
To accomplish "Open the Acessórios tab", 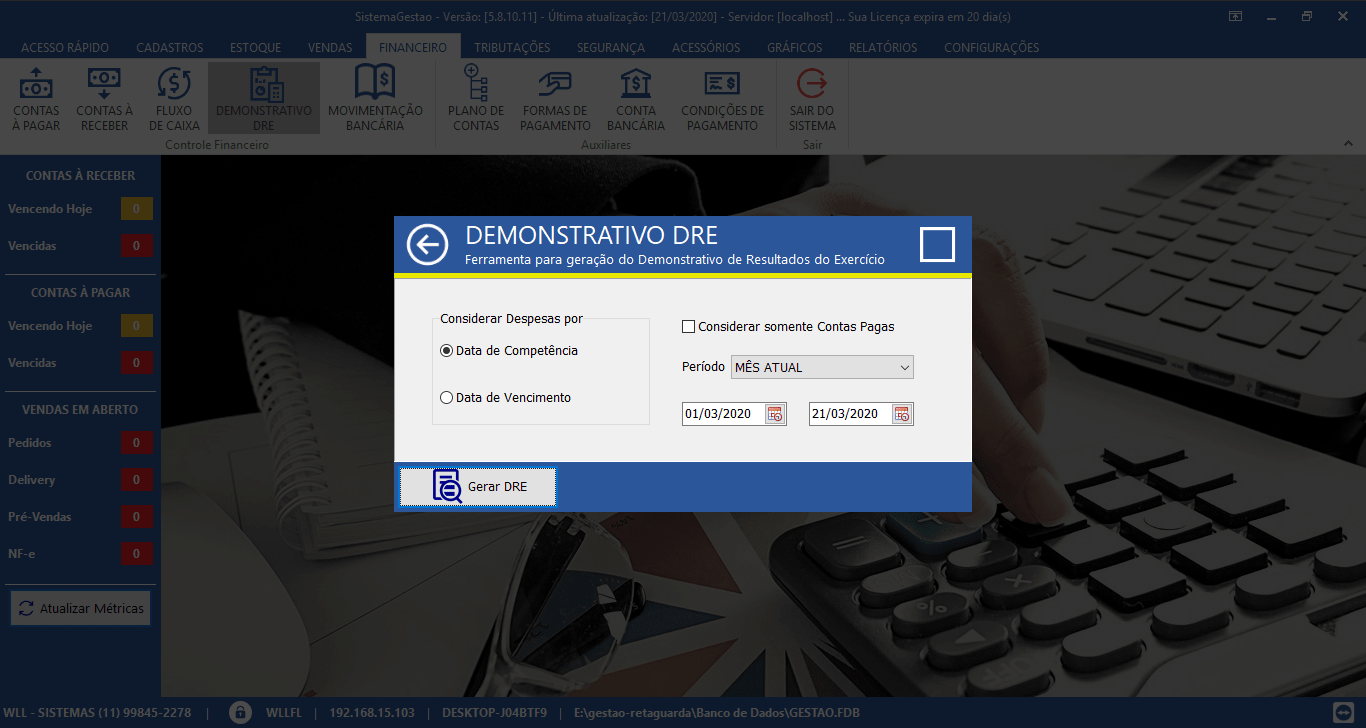I will (706, 47).
